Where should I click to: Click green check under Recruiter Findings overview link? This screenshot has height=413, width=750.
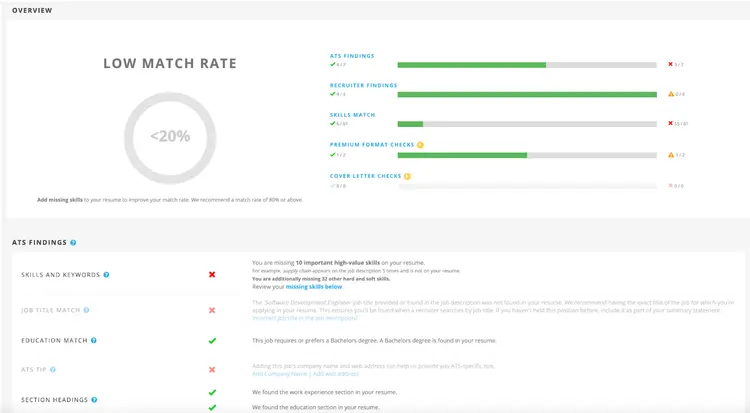332,94
